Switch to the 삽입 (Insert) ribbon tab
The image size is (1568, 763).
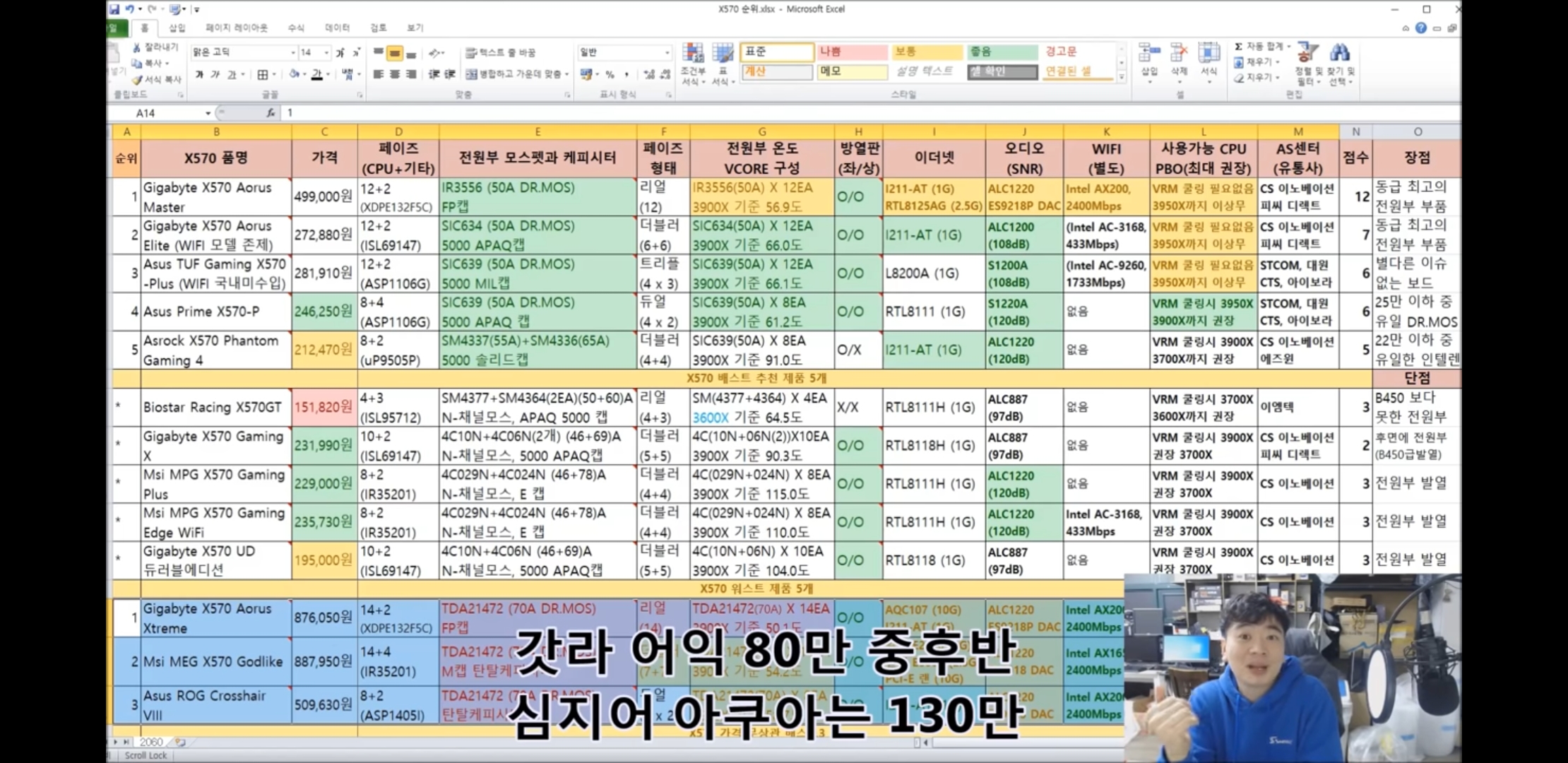coord(177,28)
